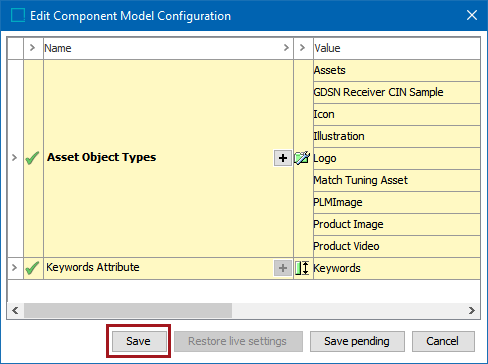Image resolution: width=488 pixels, height=364 pixels.
Task: Click the chevron right of Name header
Action: coord(286,48)
